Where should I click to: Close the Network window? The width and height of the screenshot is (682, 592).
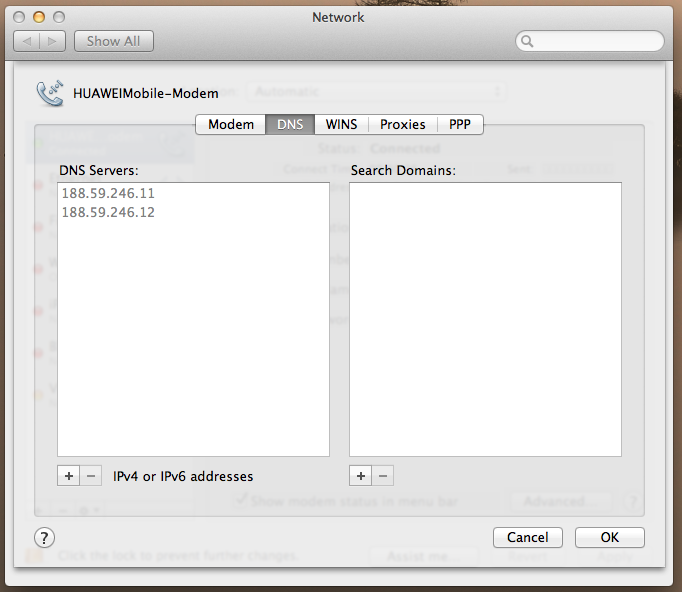(19, 17)
